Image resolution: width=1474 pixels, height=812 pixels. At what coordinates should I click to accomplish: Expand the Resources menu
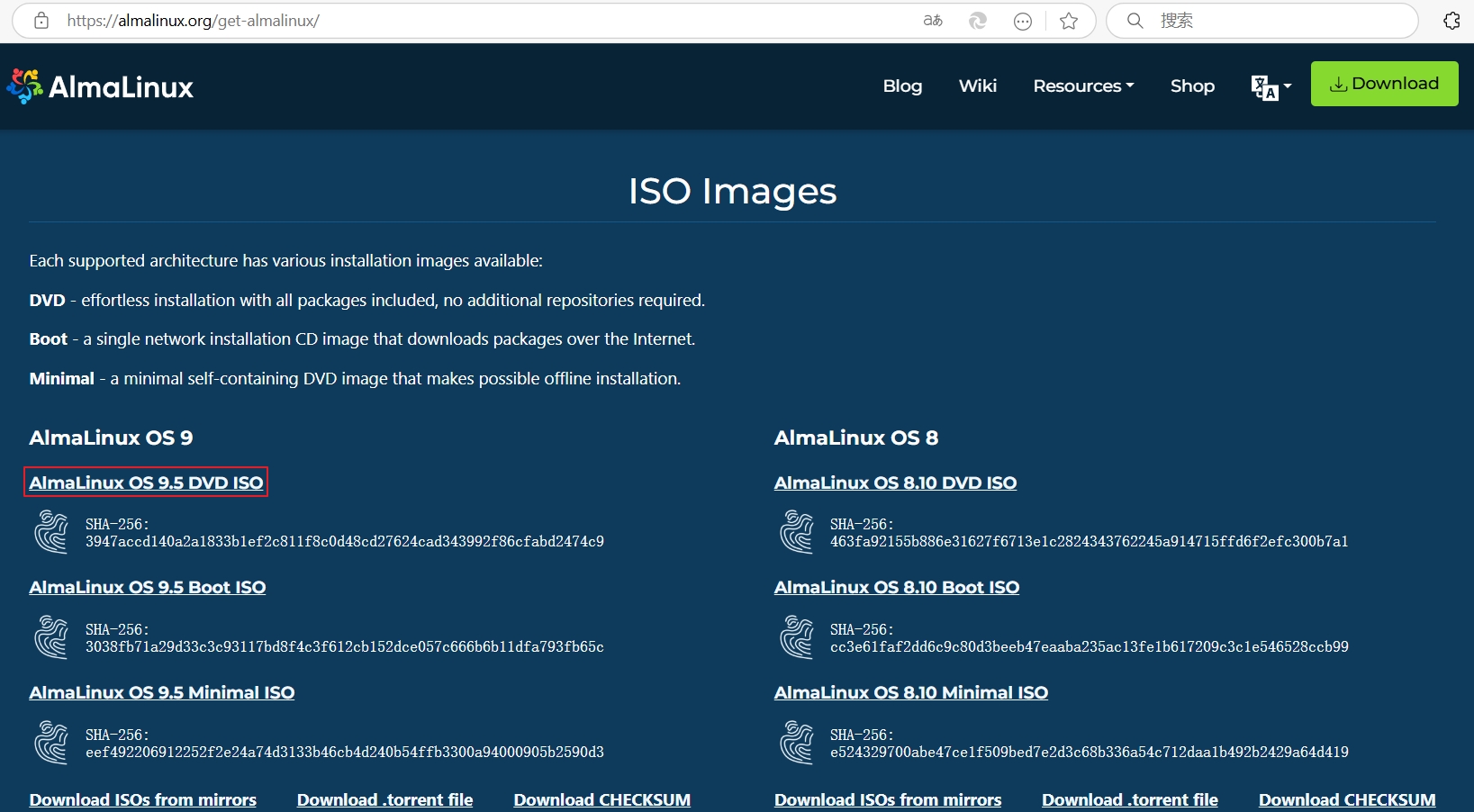1083,86
